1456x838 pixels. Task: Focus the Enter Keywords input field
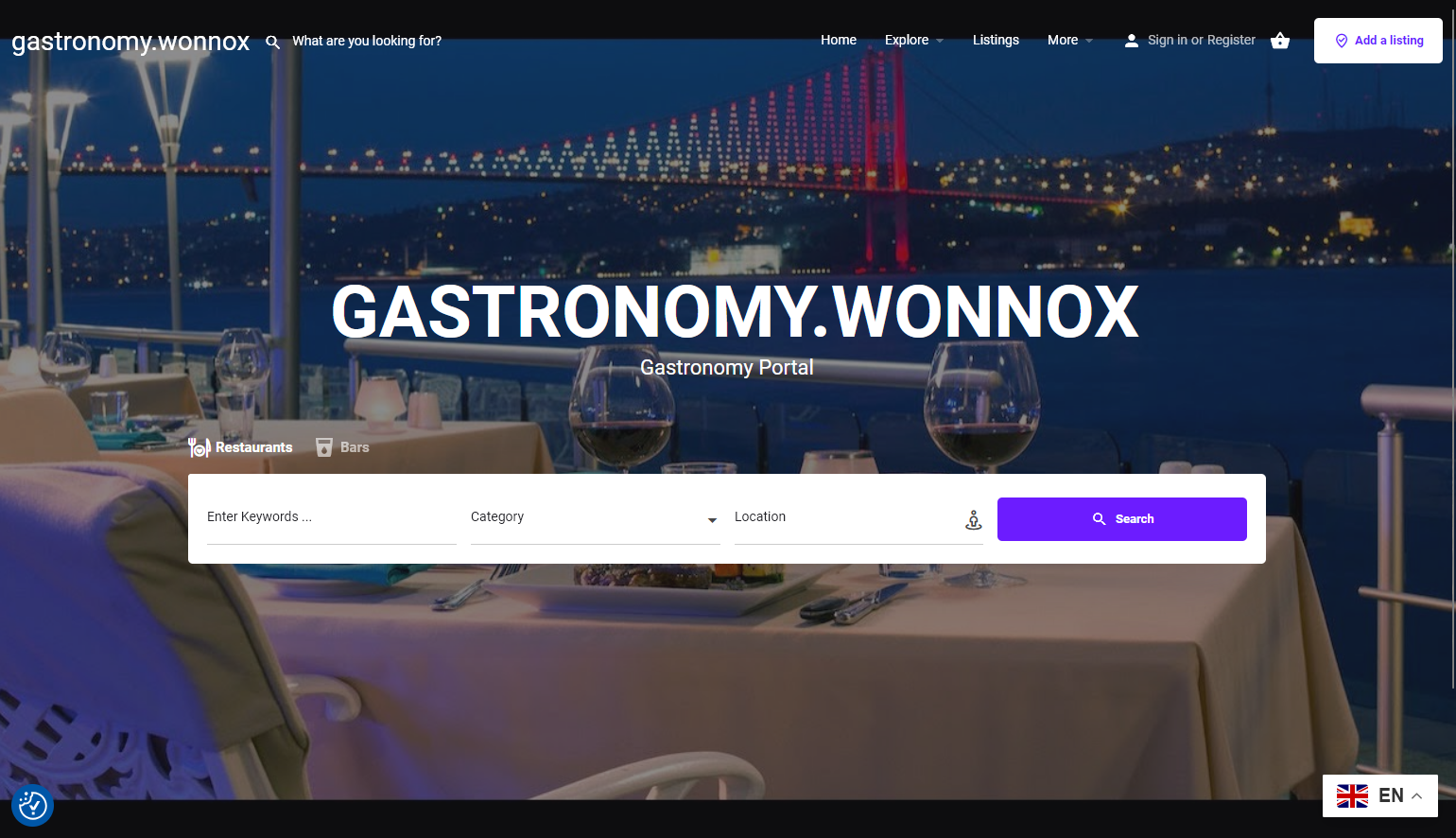pyautogui.click(x=332, y=517)
